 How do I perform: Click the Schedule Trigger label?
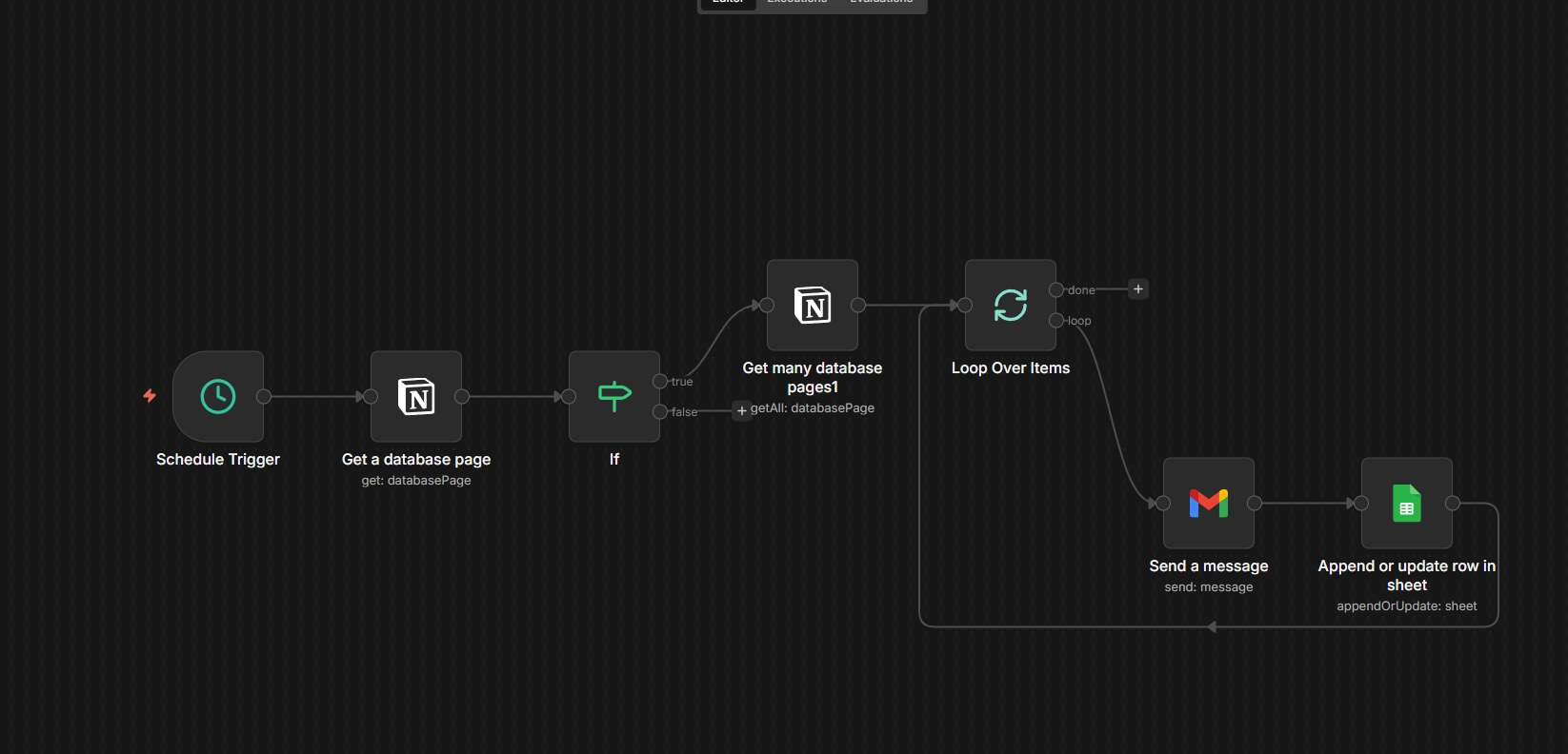(x=218, y=459)
